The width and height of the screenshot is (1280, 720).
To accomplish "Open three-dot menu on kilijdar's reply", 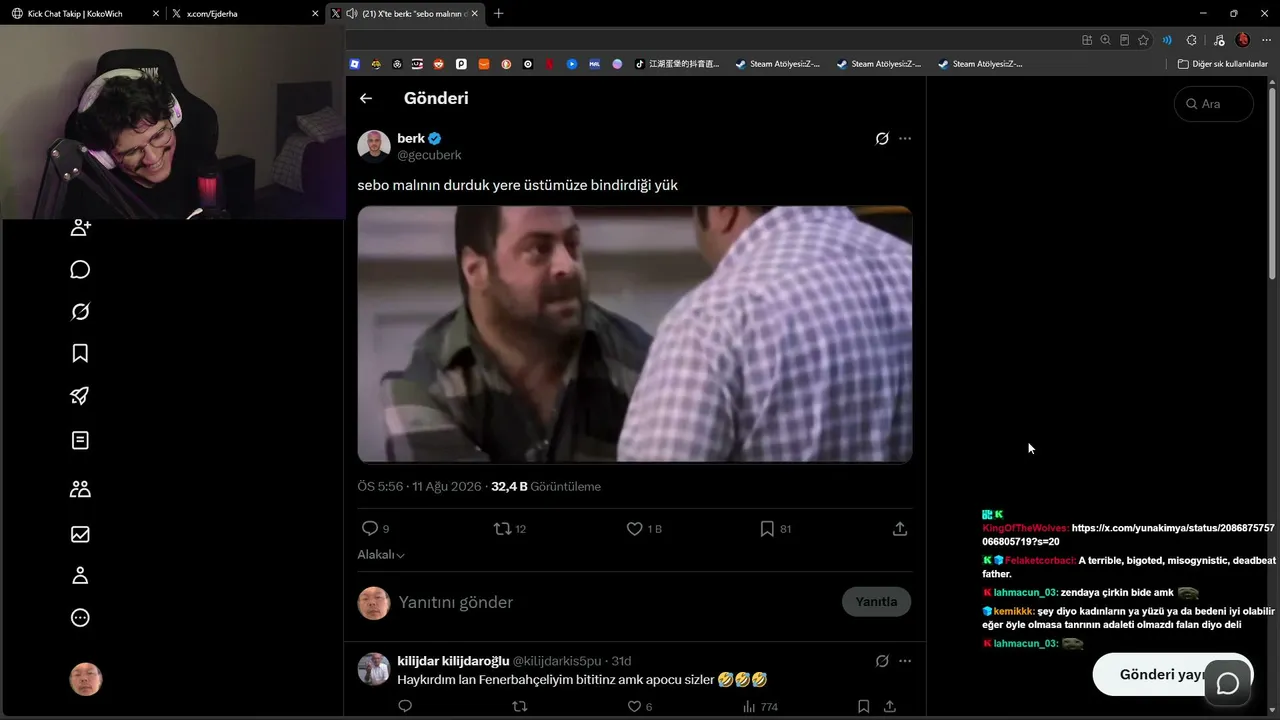I will point(905,661).
